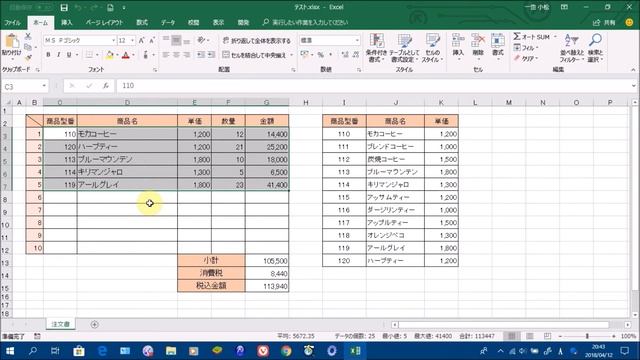Open the text orientation tool
The image size is (640, 360).
[x=202, y=40]
